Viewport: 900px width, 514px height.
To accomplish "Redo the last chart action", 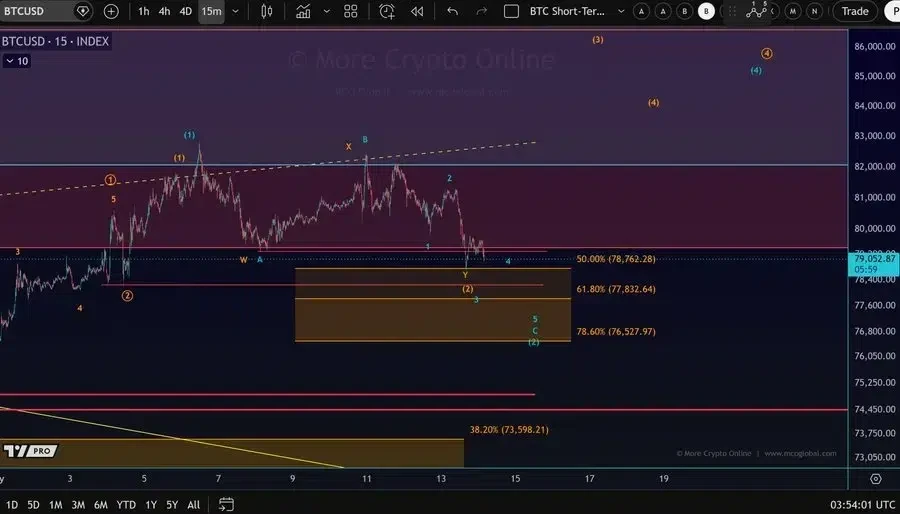I will pos(482,11).
